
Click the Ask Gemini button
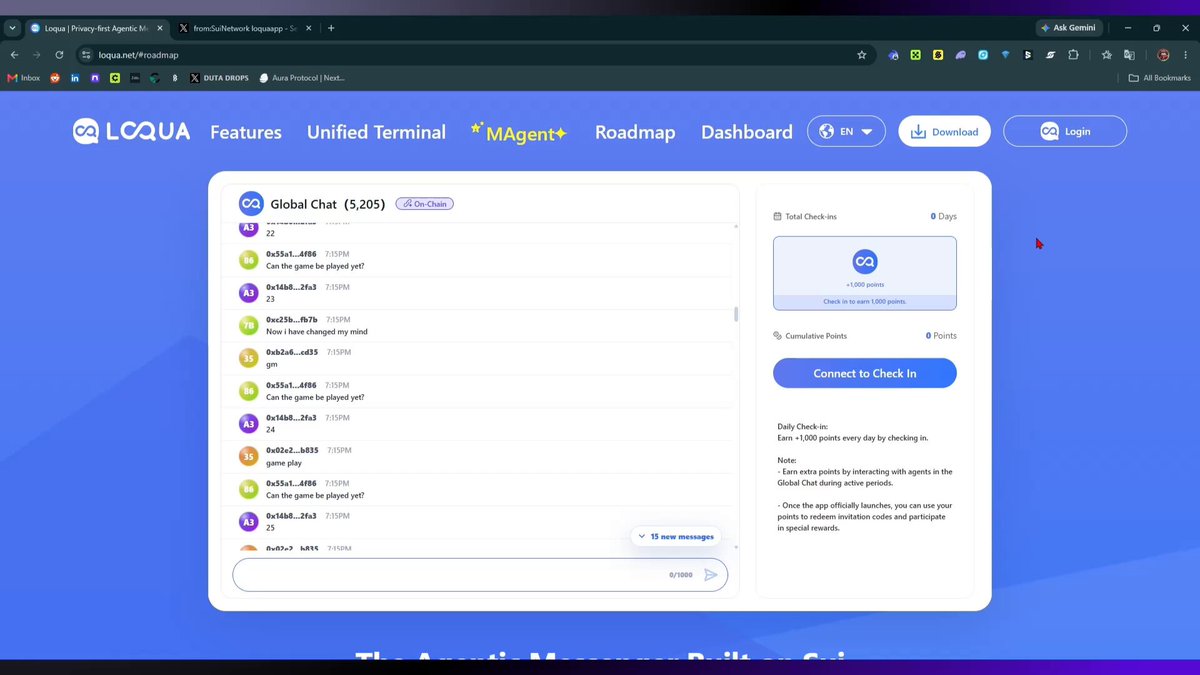pyautogui.click(x=1069, y=28)
